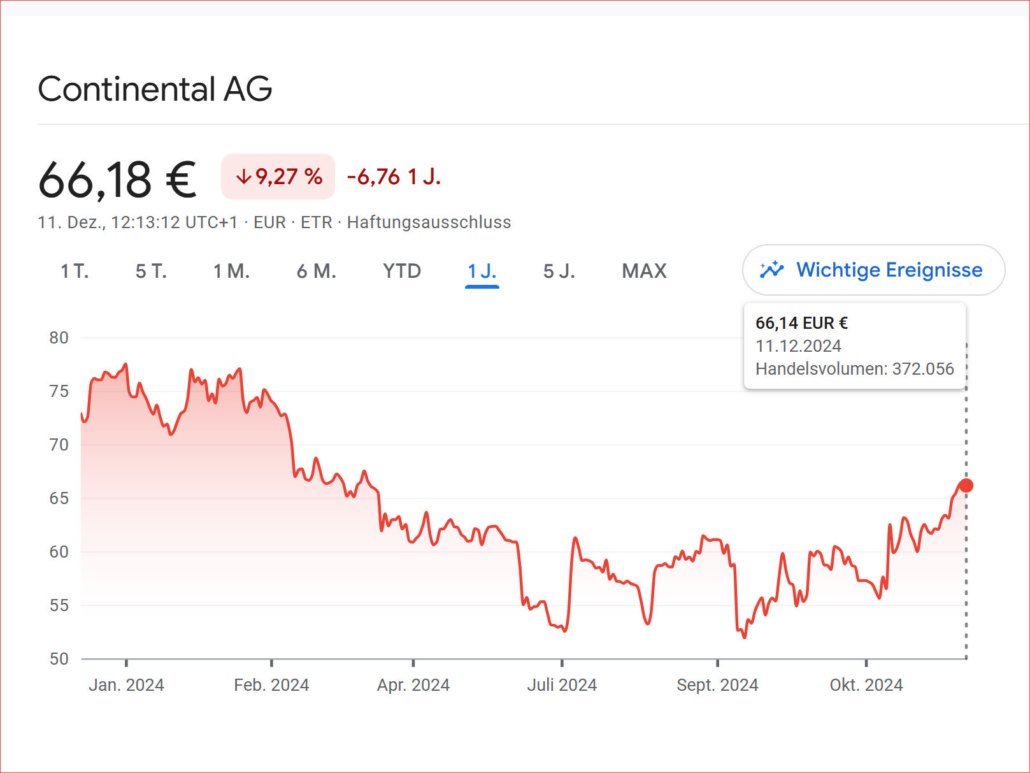1030x773 pixels.
Task: Switch to YTD view
Action: [402, 271]
